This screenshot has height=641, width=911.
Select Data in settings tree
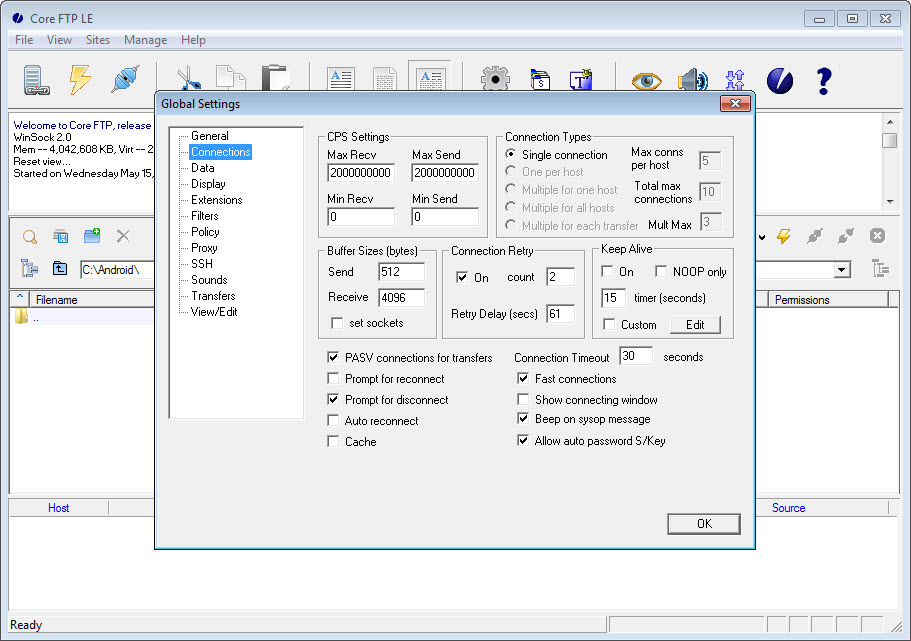click(203, 168)
